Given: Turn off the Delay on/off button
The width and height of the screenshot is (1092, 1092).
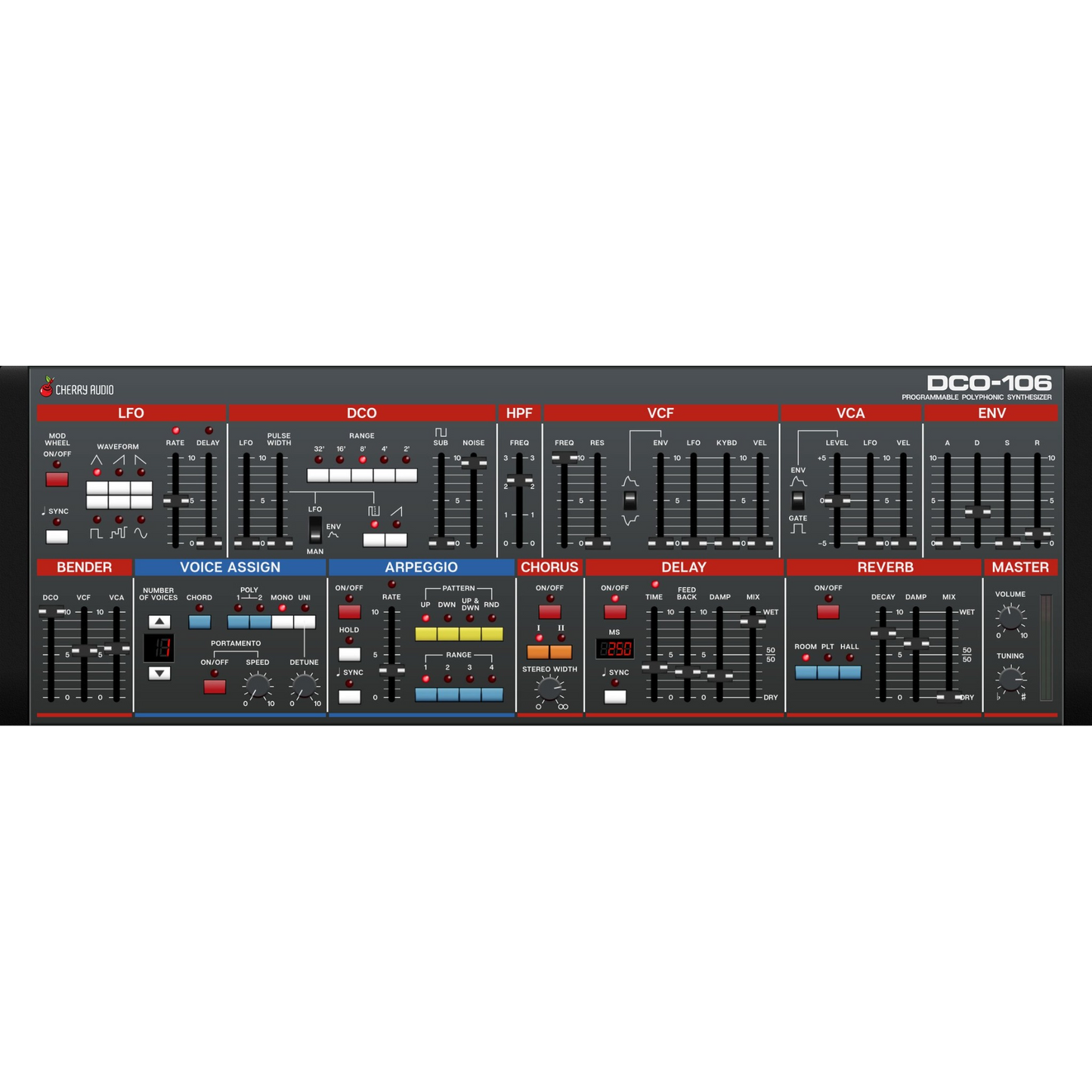Looking at the screenshot, I should (x=614, y=611).
